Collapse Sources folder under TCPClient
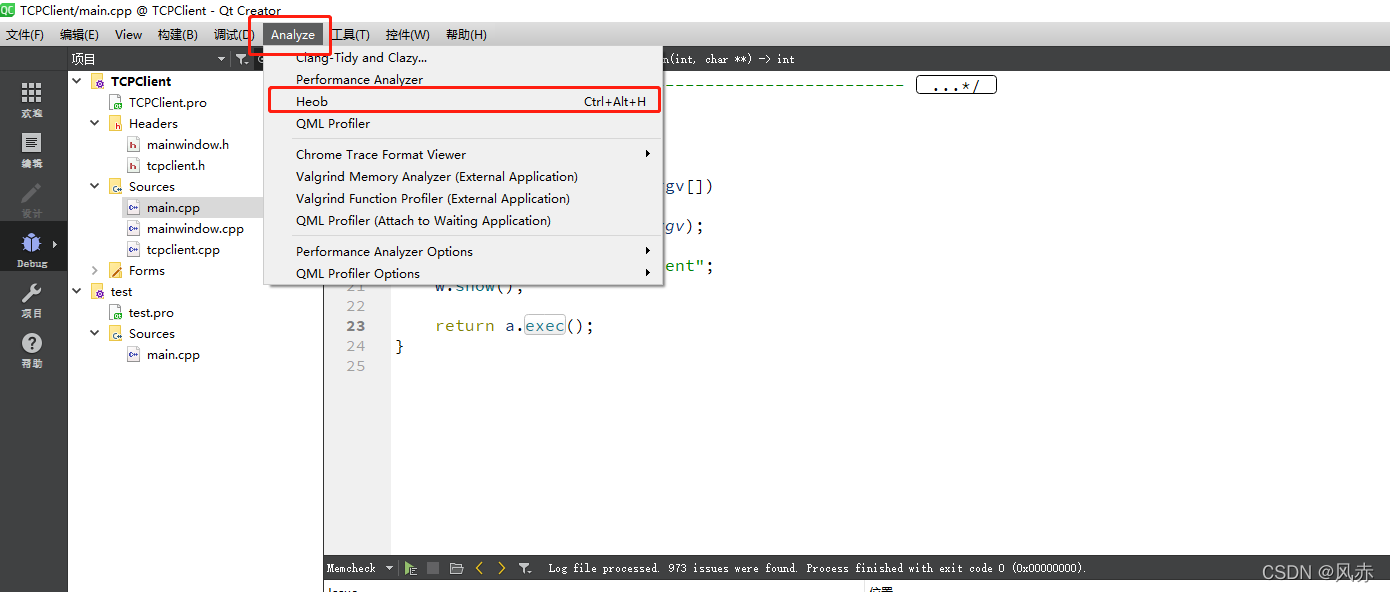This screenshot has width=1390, height=592. tap(95, 186)
